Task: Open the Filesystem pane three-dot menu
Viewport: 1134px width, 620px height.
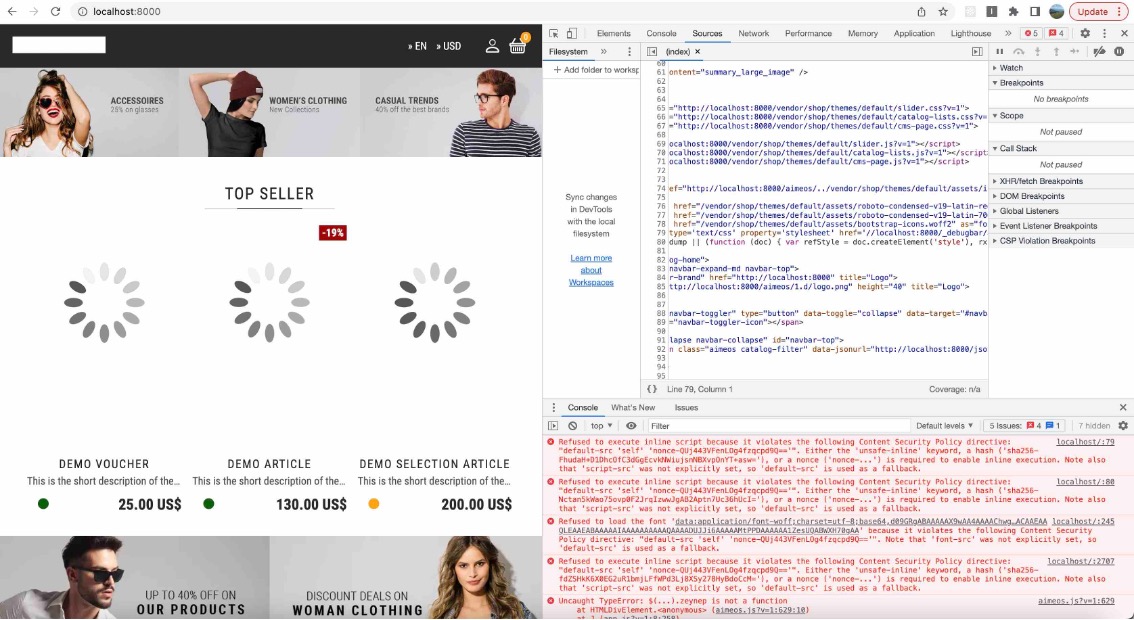Action: tap(629, 52)
